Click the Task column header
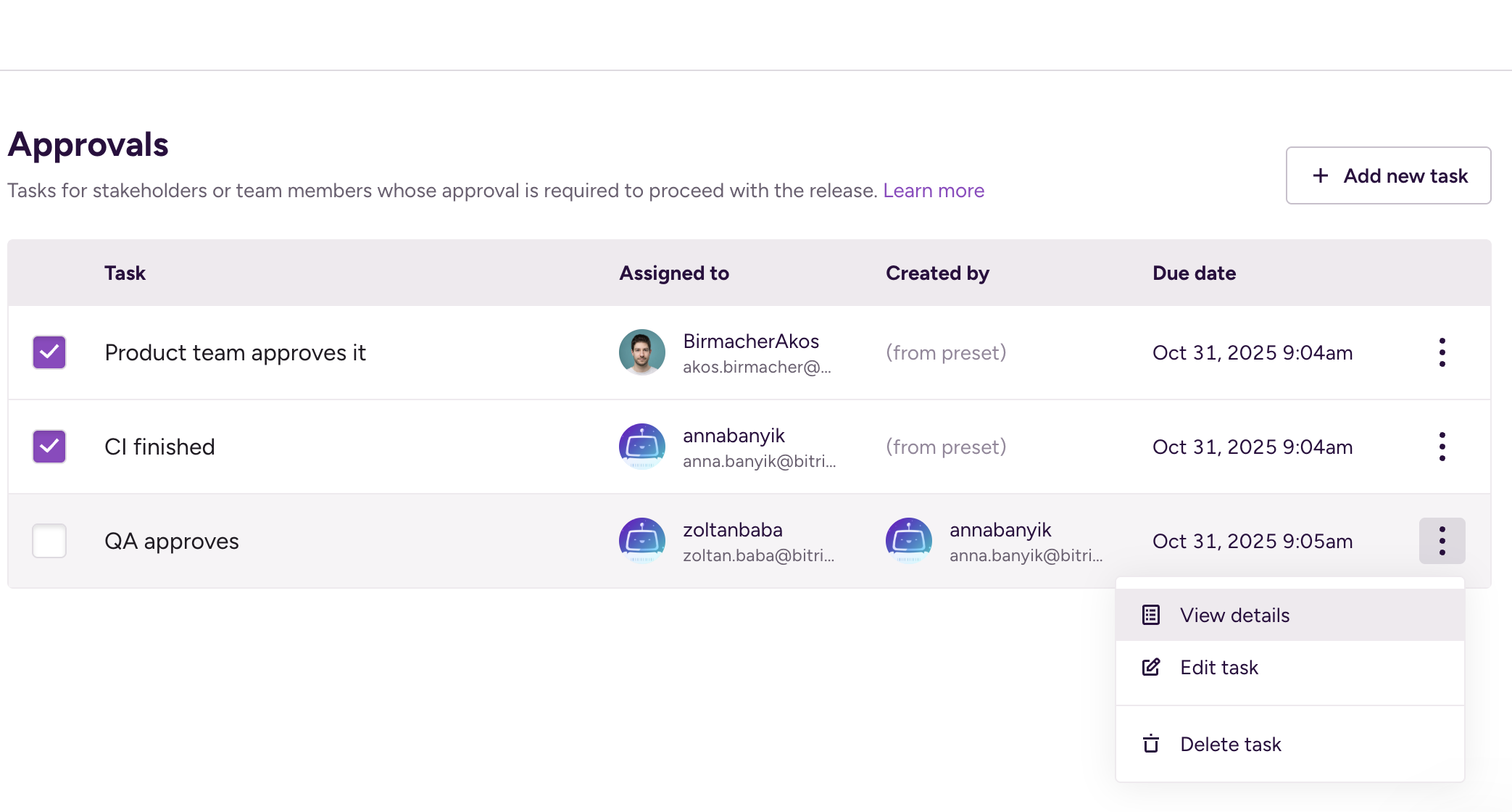The height and width of the screenshot is (812, 1512). point(125,273)
